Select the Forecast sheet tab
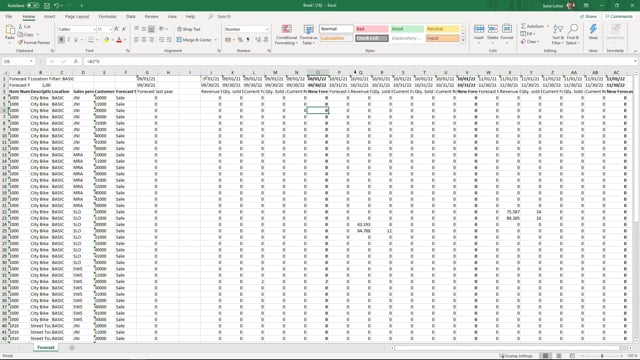This screenshot has height=360, width=640. (46, 348)
